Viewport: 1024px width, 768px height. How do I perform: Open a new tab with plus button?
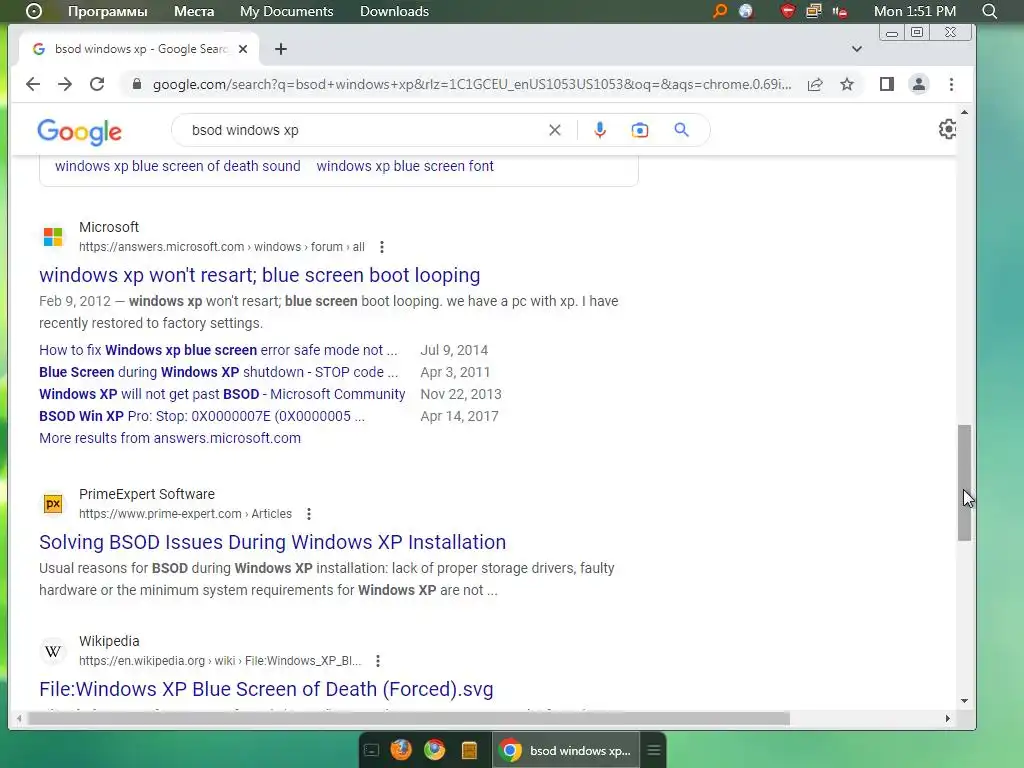pos(281,49)
